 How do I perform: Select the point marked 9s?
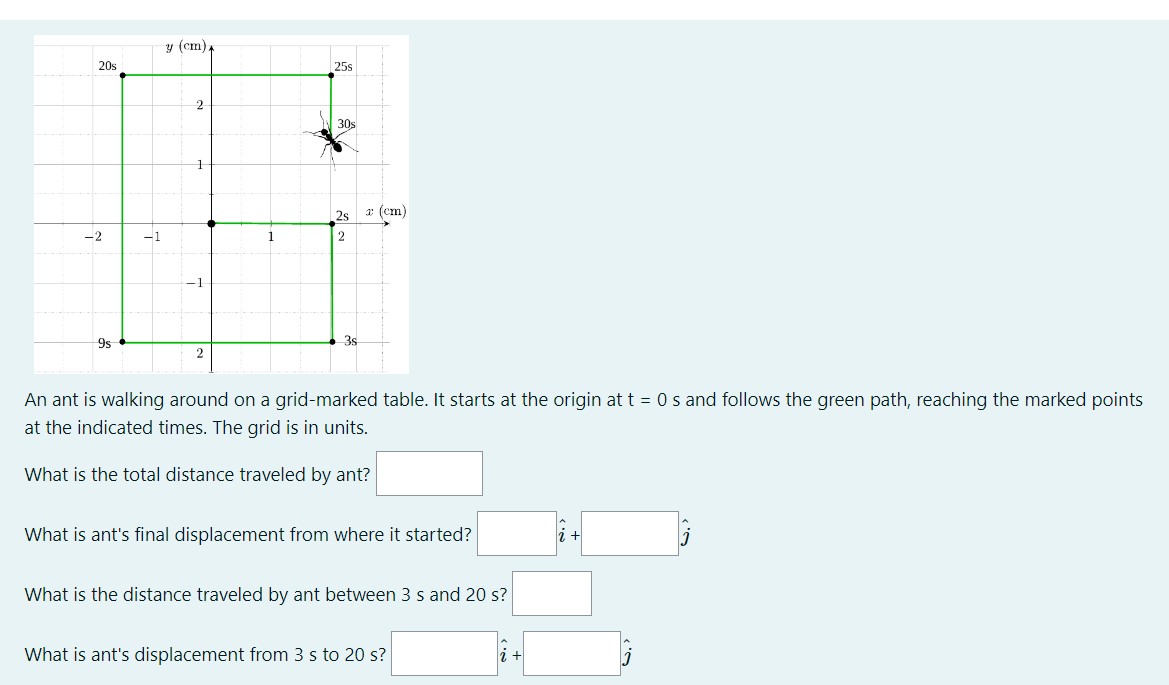click(x=122, y=341)
